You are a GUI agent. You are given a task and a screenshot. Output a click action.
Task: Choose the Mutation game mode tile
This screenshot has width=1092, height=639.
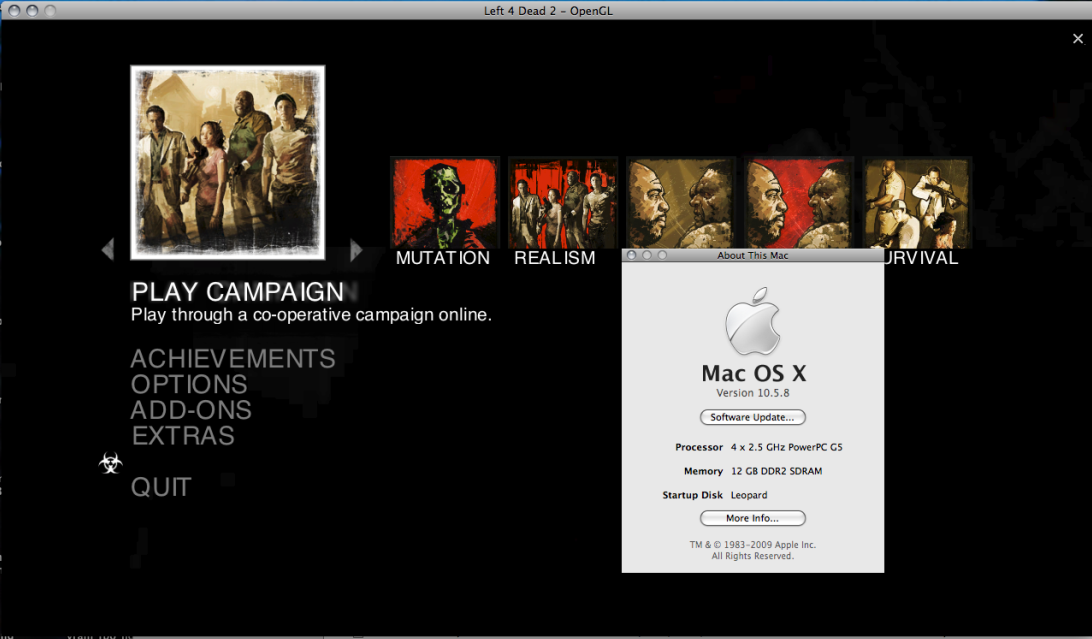pos(445,203)
